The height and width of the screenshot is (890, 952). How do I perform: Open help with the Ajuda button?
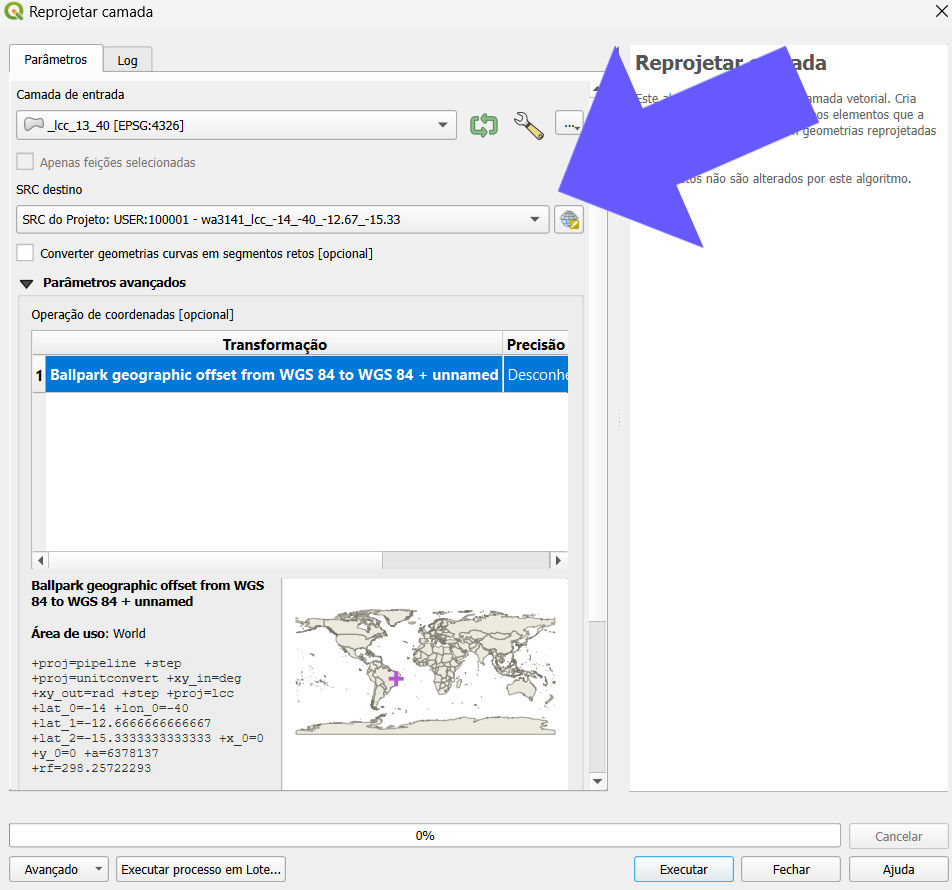pyautogui.click(x=897, y=869)
